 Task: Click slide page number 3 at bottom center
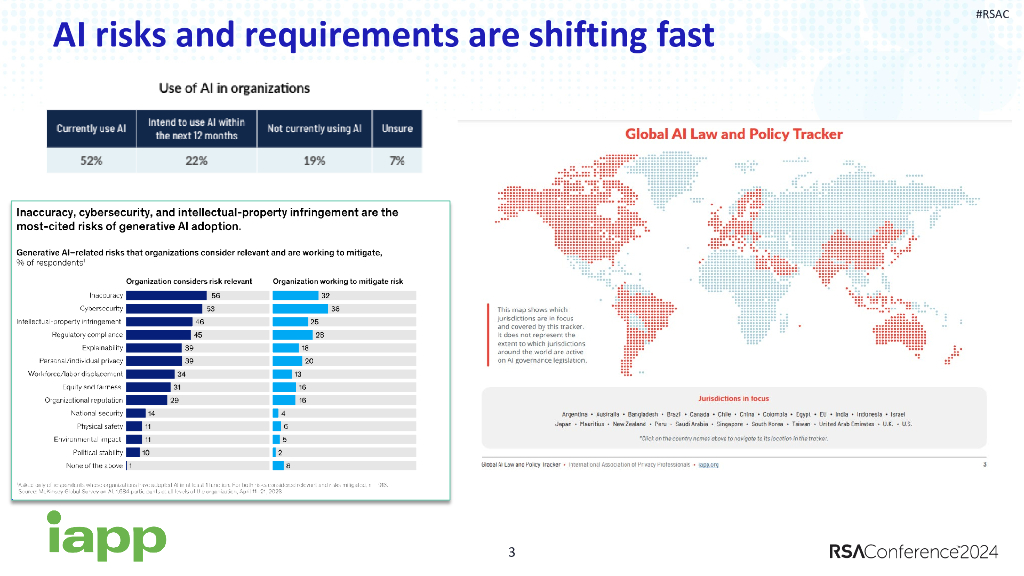(x=511, y=552)
